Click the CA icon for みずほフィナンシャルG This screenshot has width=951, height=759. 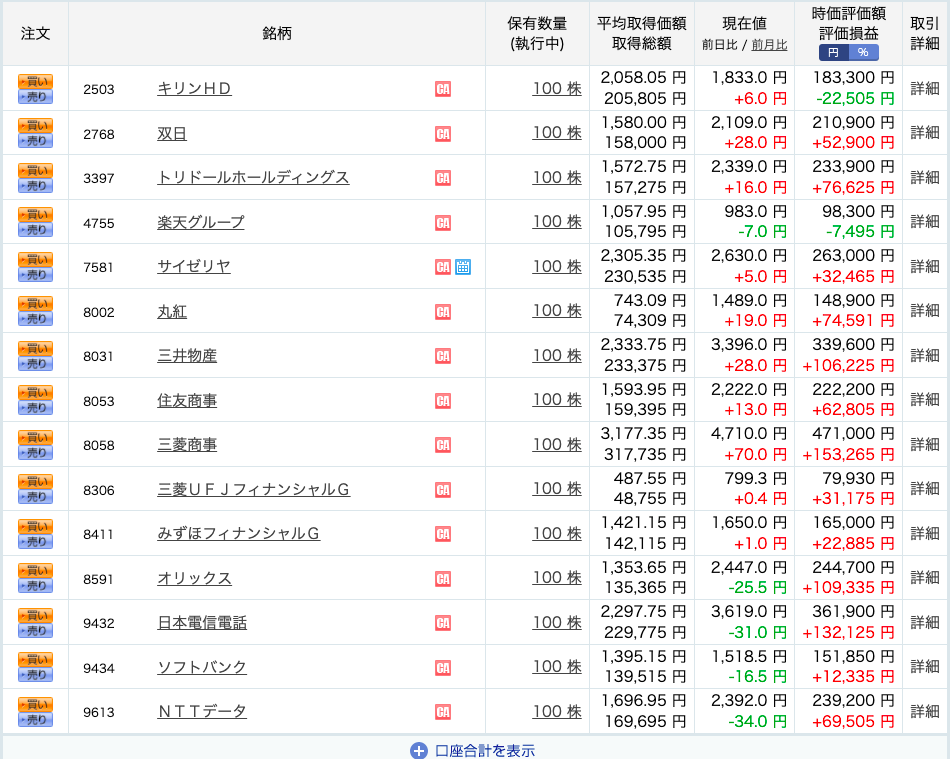tap(443, 534)
